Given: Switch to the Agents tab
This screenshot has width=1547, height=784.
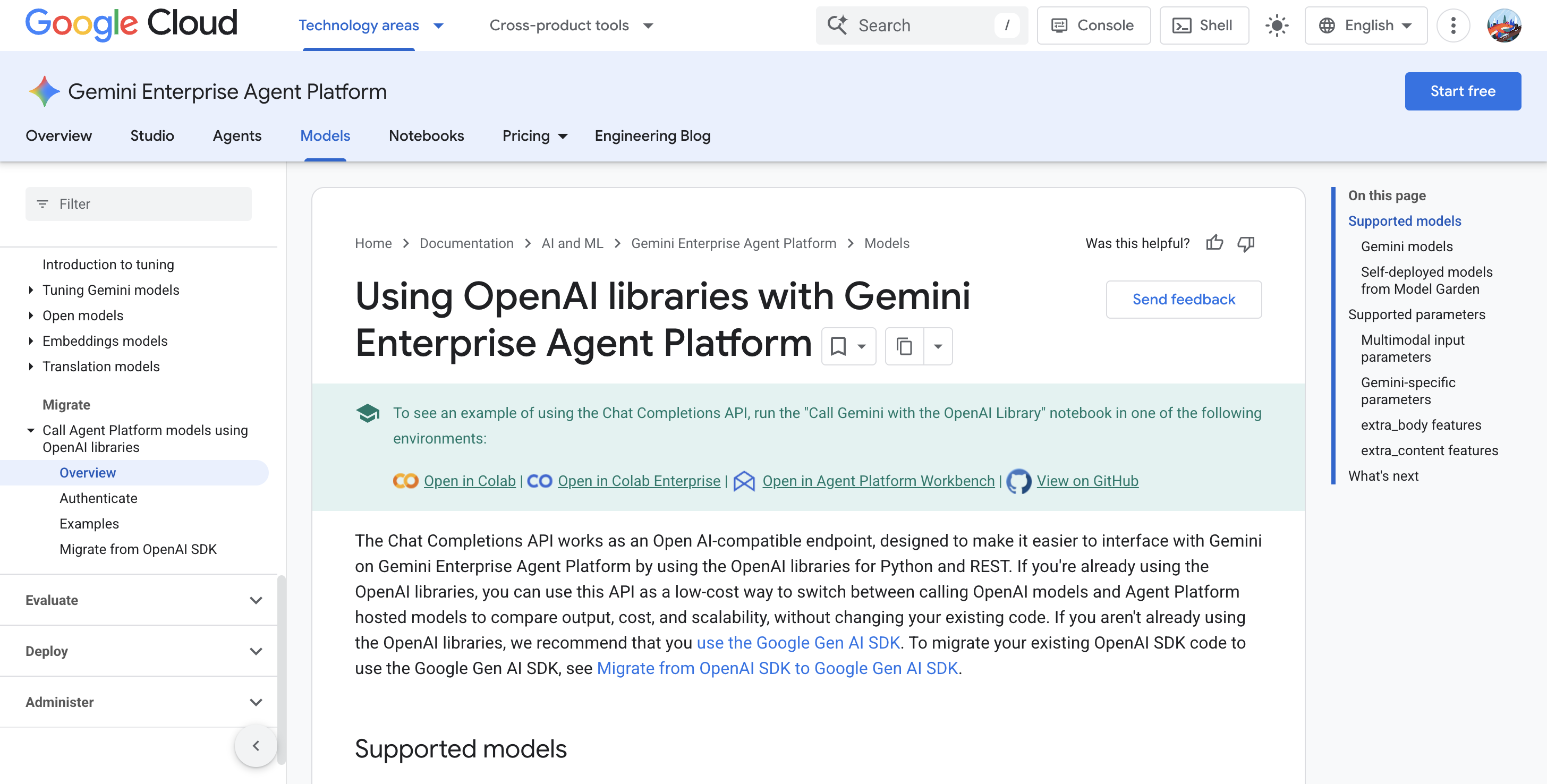Looking at the screenshot, I should coord(237,135).
